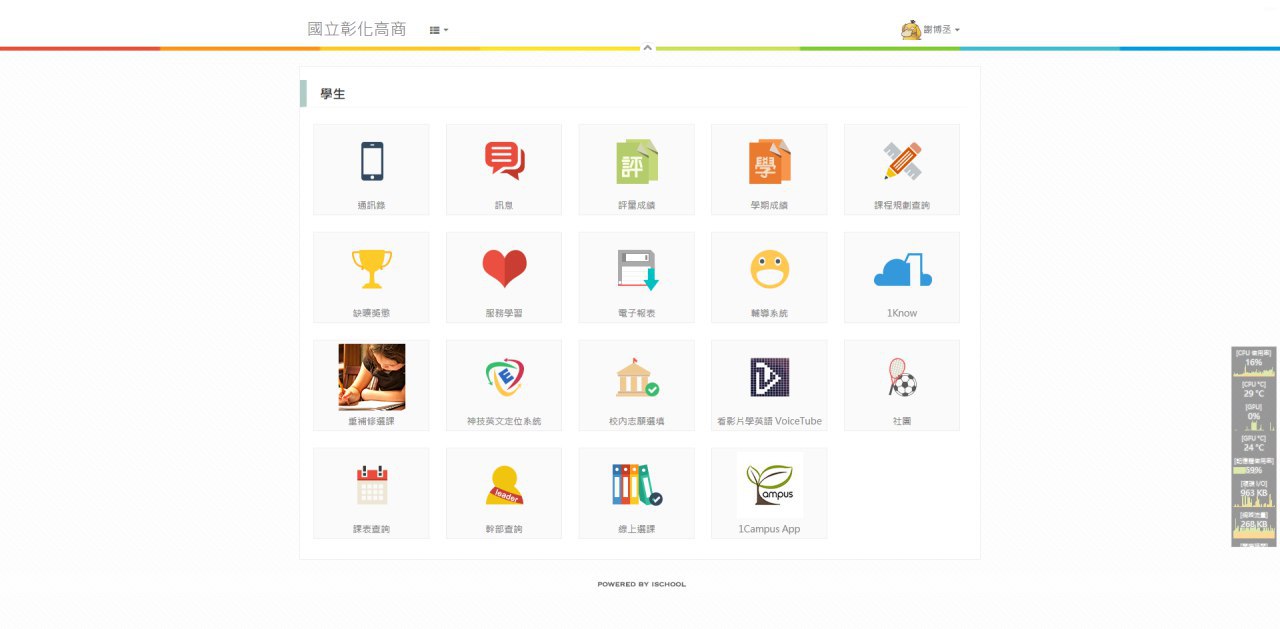Image resolution: width=1280 pixels, height=629 pixels.
Task: Expand the list menu dropdown beside school name
Action: click(x=438, y=30)
